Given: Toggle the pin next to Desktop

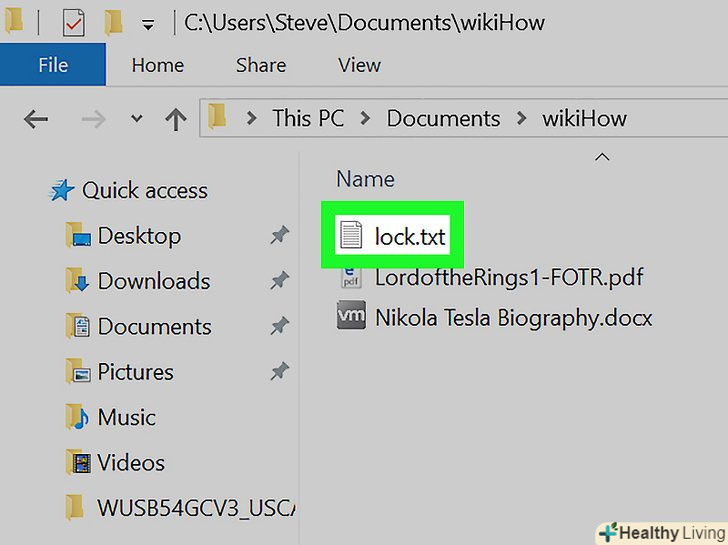Looking at the screenshot, I should click(x=280, y=235).
